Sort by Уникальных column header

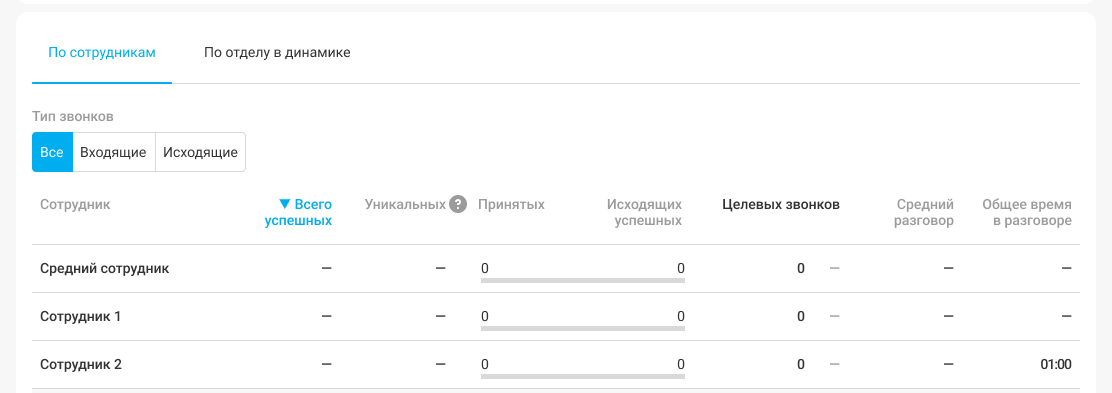405,205
